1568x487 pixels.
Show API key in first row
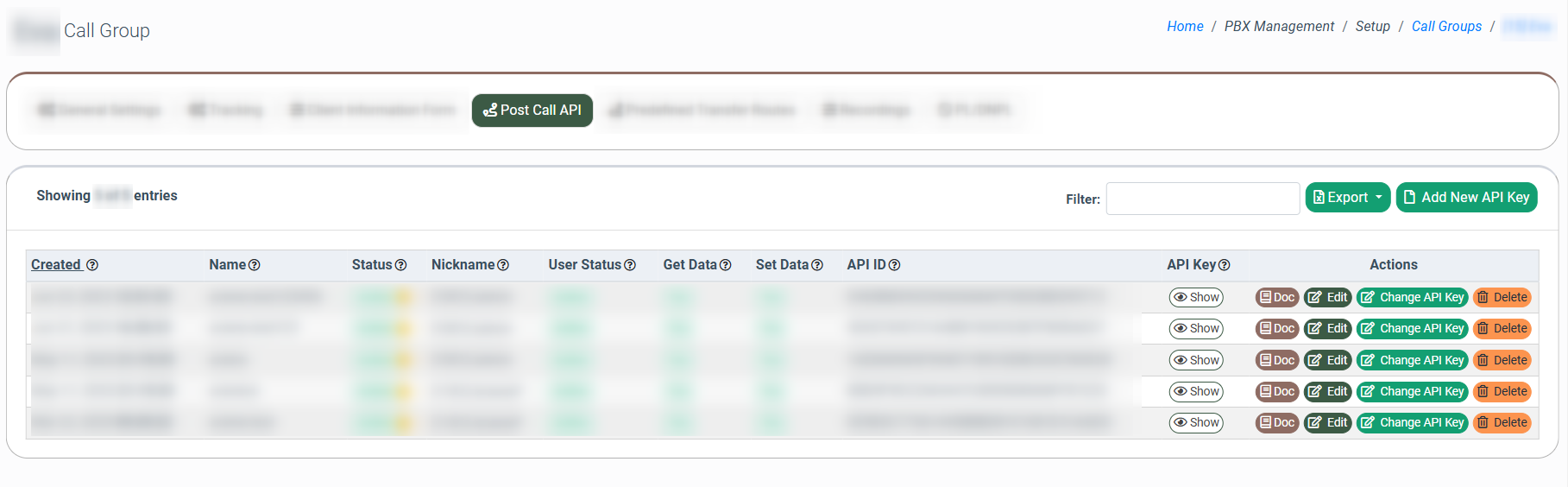click(x=1196, y=297)
